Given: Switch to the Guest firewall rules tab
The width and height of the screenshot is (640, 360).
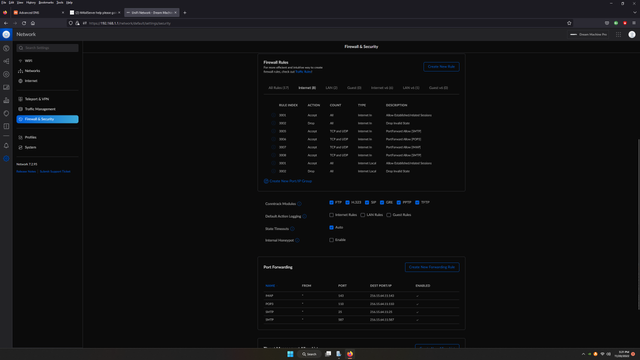Looking at the screenshot, I should pyautogui.click(x=354, y=88).
